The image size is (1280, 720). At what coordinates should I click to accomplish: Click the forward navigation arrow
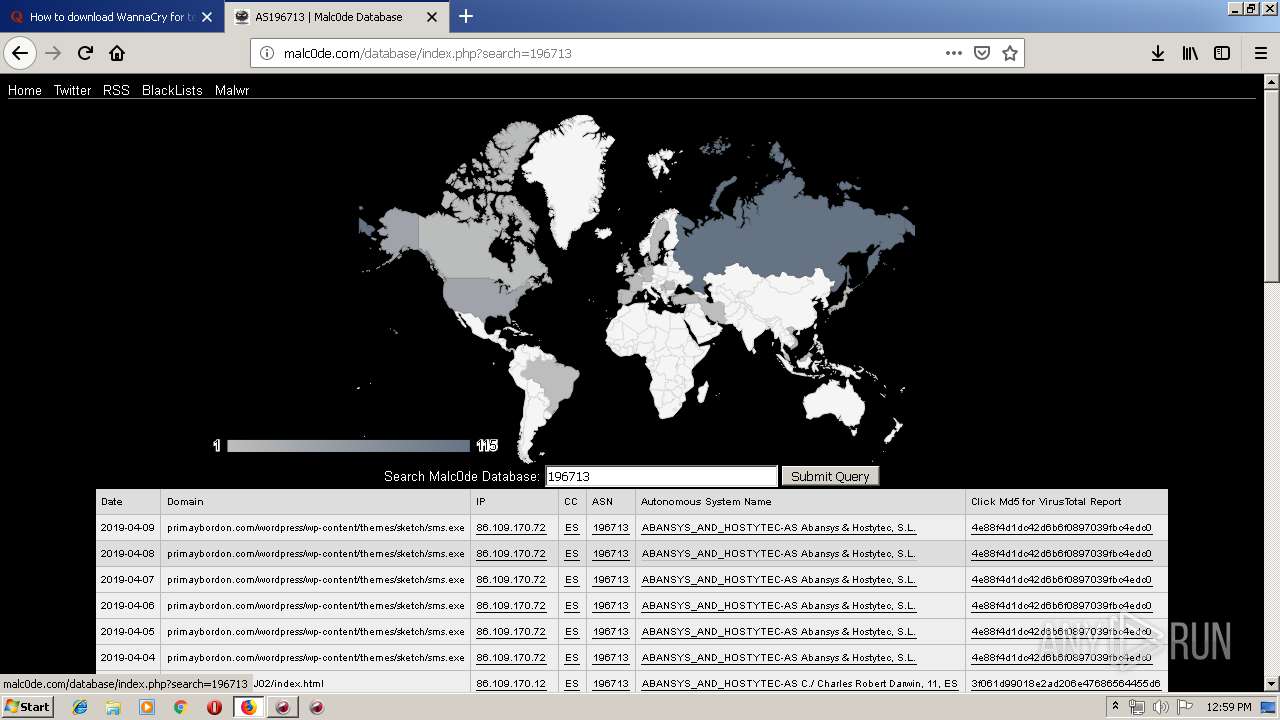[x=53, y=53]
